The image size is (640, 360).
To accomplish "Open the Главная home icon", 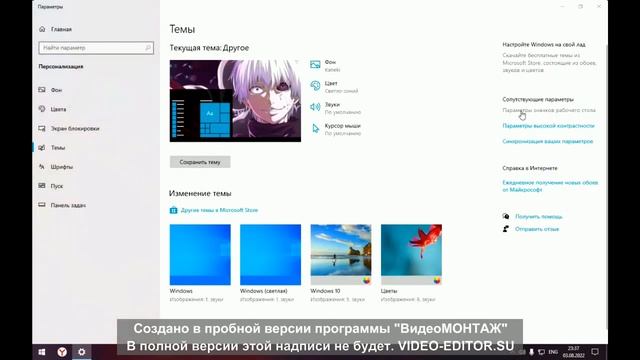I will tap(42, 29).
